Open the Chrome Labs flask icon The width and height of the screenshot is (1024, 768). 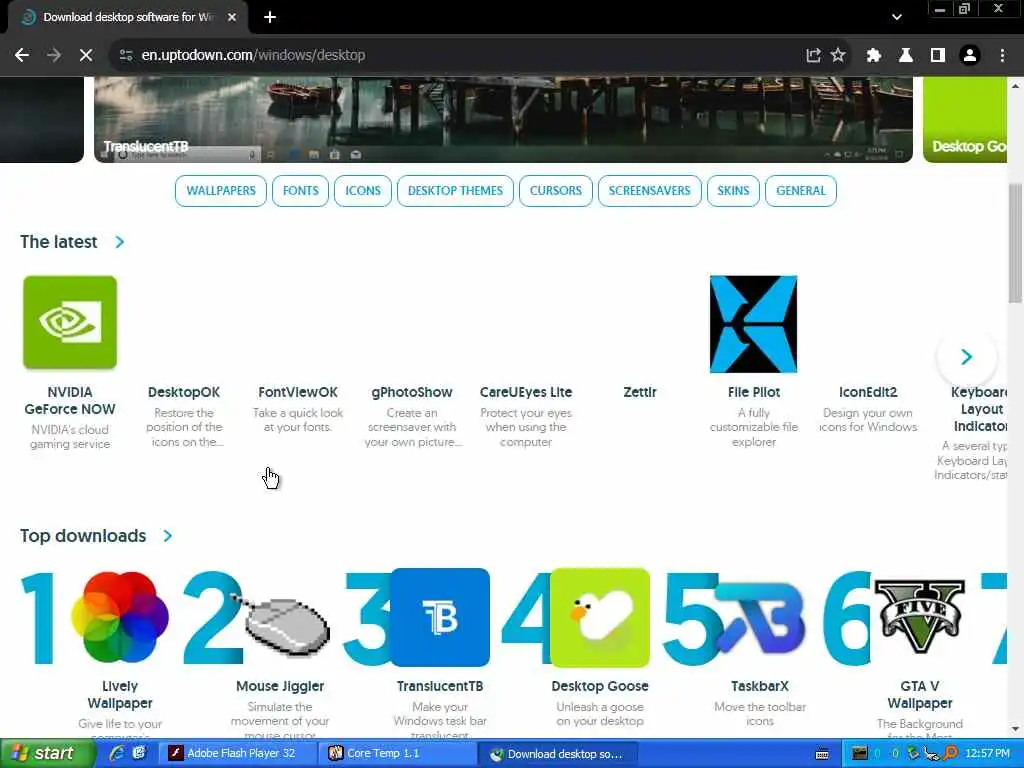tap(906, 55)
